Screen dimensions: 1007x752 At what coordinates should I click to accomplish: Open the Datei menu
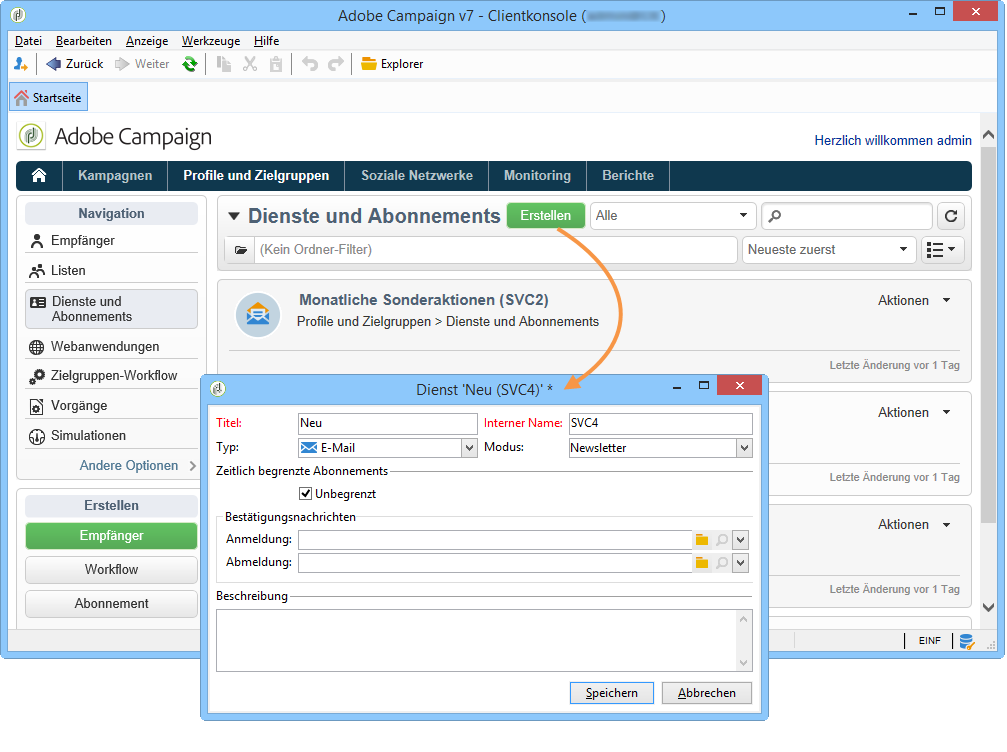[x=28, y=41]
